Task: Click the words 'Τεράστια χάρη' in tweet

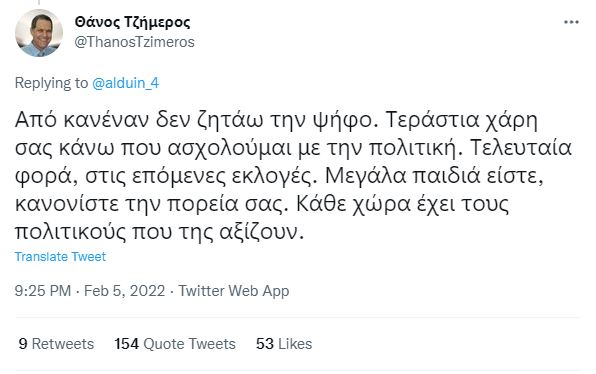Action: click(x=462, y=120)
